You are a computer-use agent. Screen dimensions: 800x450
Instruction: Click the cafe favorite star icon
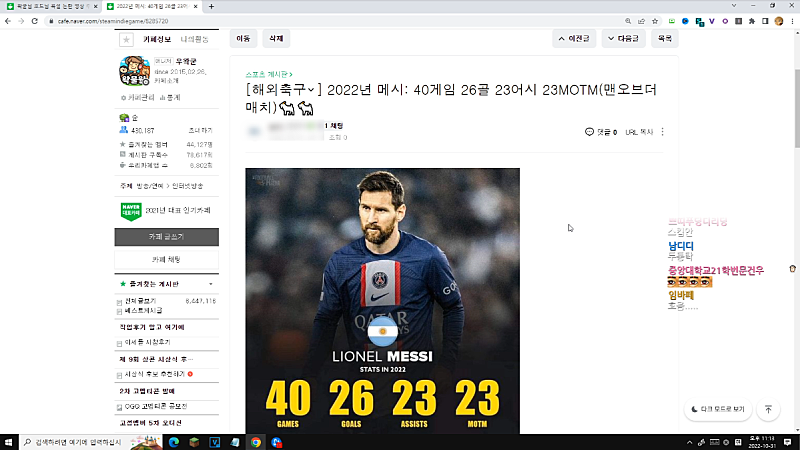point(125,39)
